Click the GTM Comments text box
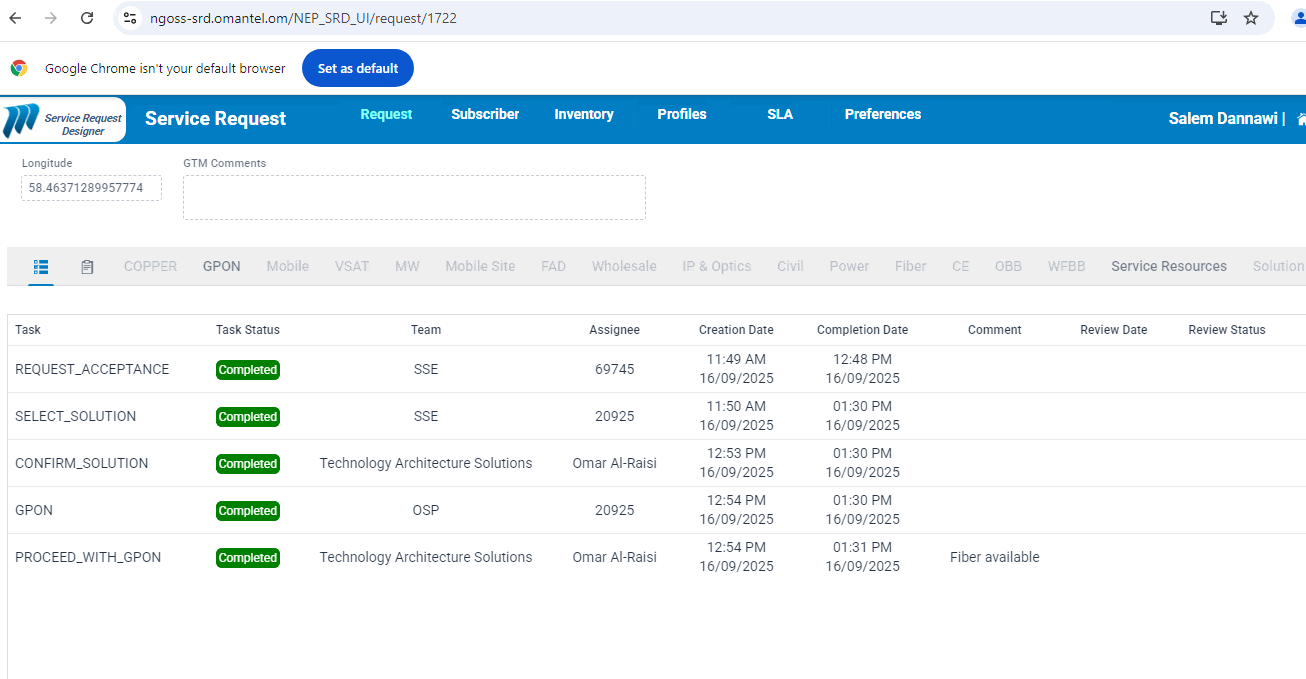The height and width of the screenshot is (679, 1306). [414, 198]
